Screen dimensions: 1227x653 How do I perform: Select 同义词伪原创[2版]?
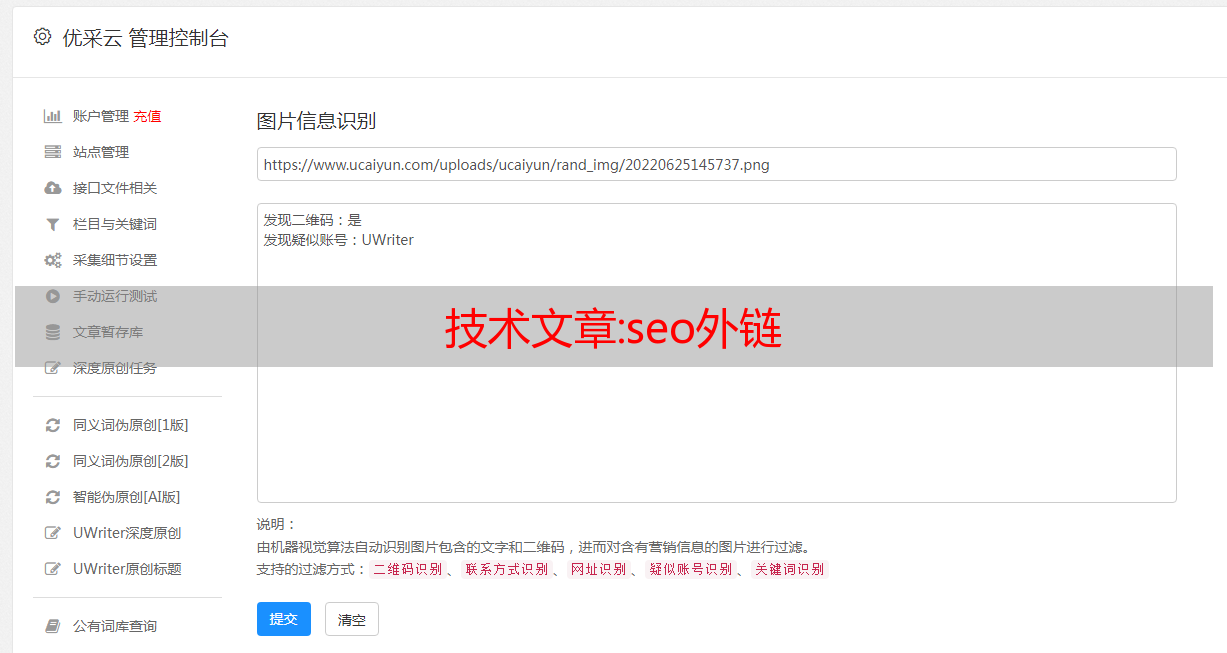[131, 461]
